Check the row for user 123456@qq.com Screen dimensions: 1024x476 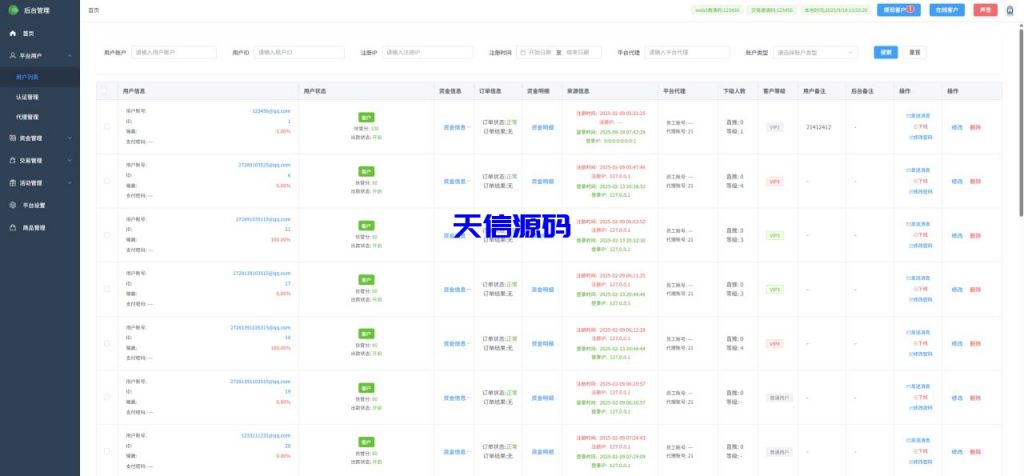click(107, 126)
